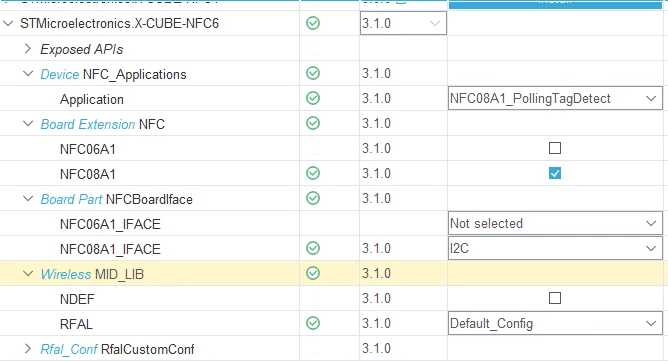668x361 pixels.
Task: Open the NFC06A1_IFACE Not selected dropdown
Action: (x=555, y=224)
